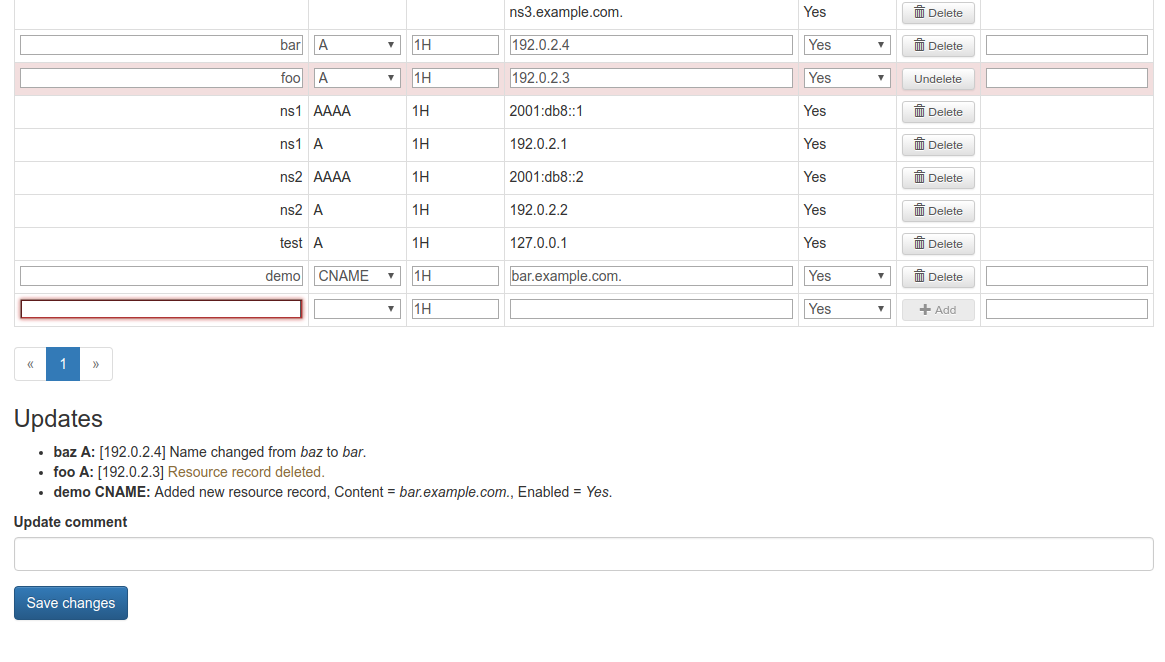Edit the TTL field of demo record

pos(455,276)
